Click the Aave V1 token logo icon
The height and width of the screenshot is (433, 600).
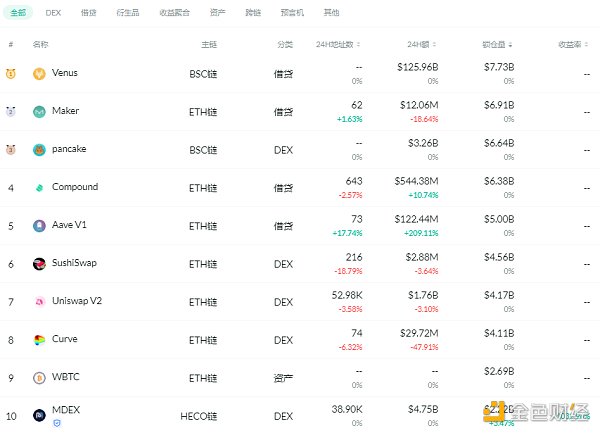(x=39, y=226)
